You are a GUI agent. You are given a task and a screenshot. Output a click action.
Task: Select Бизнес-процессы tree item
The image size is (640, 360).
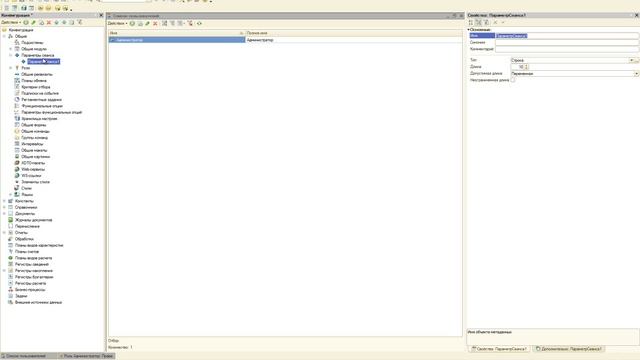click(30, 290)
